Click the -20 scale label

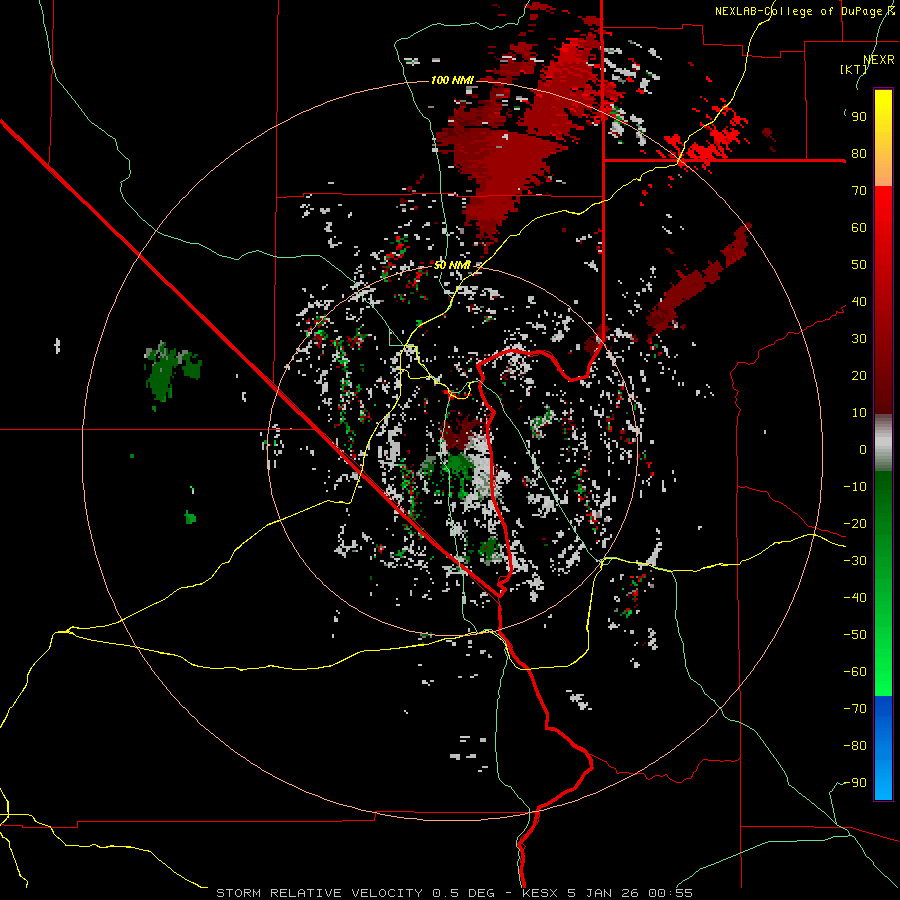(x=855, y=524)
